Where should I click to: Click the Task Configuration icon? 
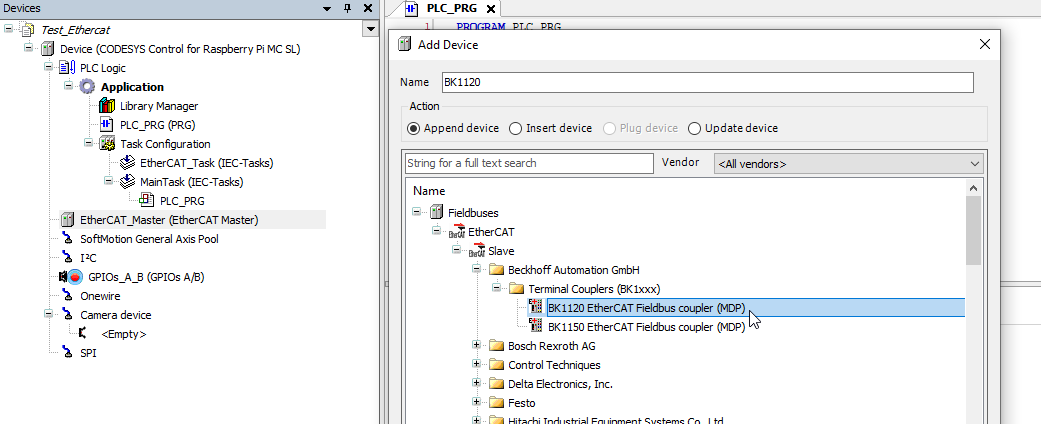[107, 144]
